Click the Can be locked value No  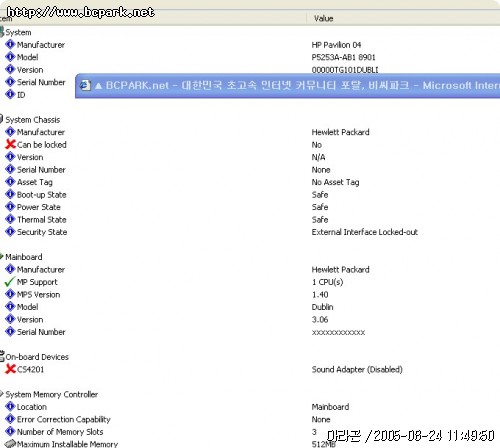pos(317,145)
